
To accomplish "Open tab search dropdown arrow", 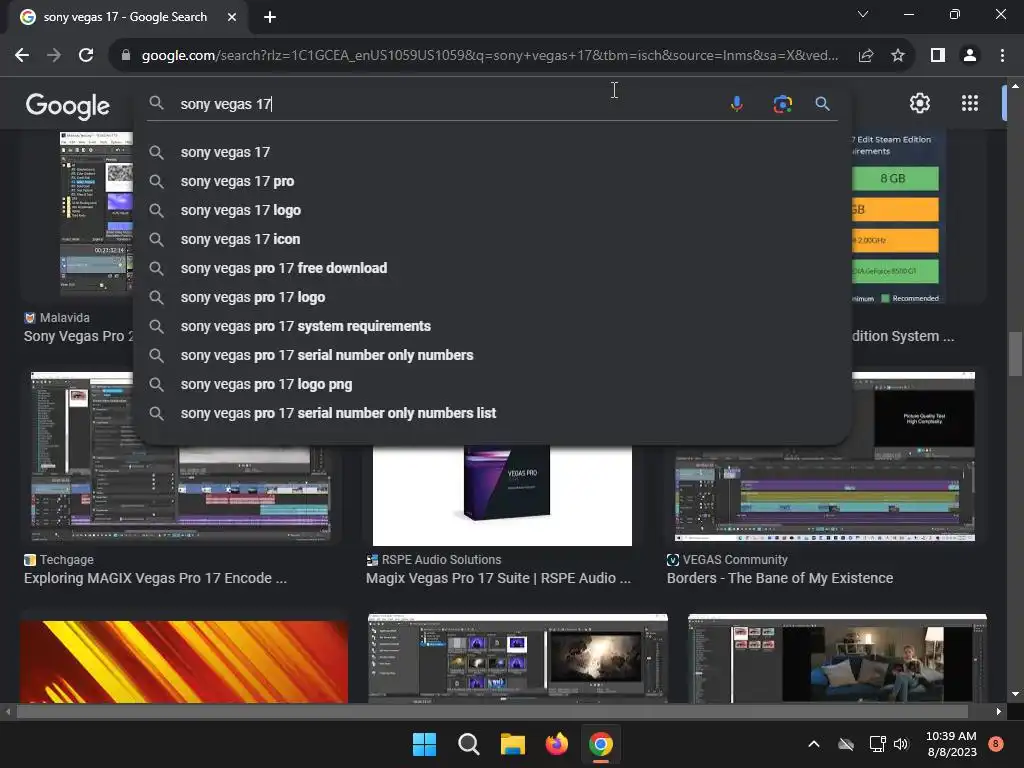I will 863,14.
